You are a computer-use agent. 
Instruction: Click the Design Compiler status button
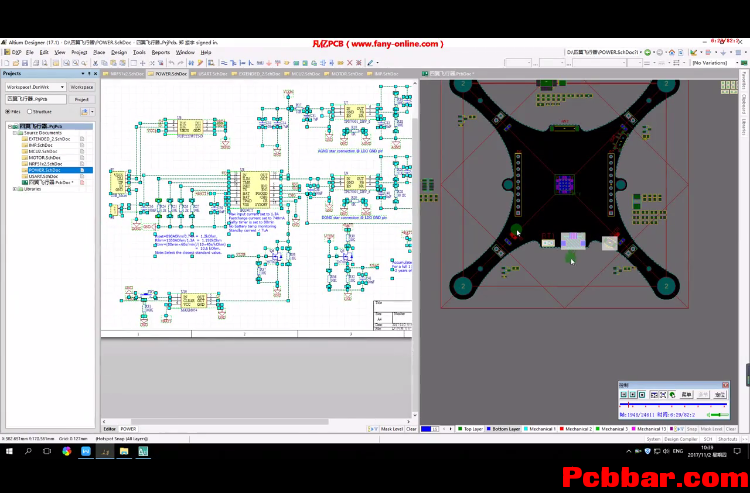pyautogui.click(x=681, y=439)
